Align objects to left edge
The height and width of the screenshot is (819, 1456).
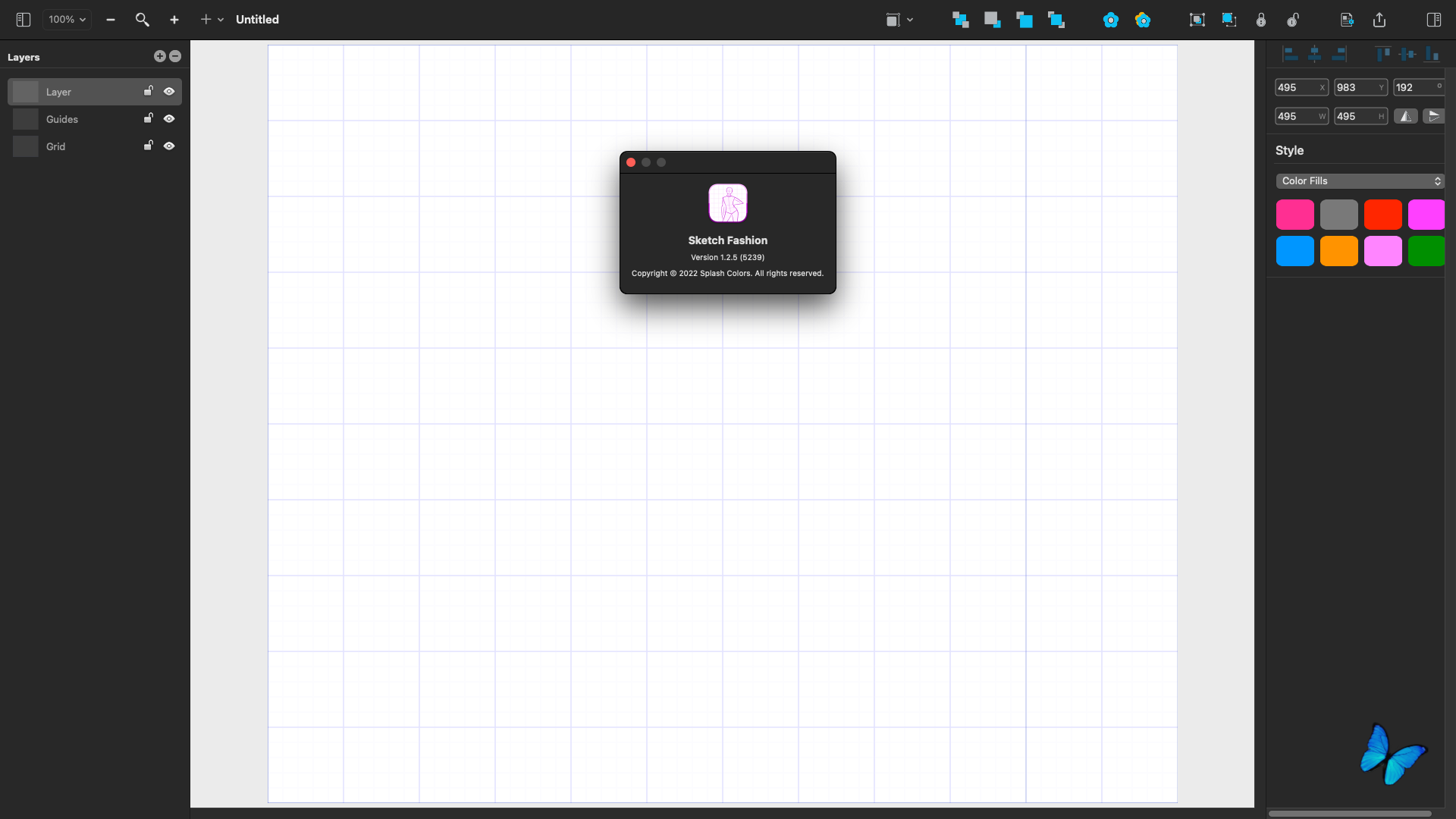(x=1290, y=54)
